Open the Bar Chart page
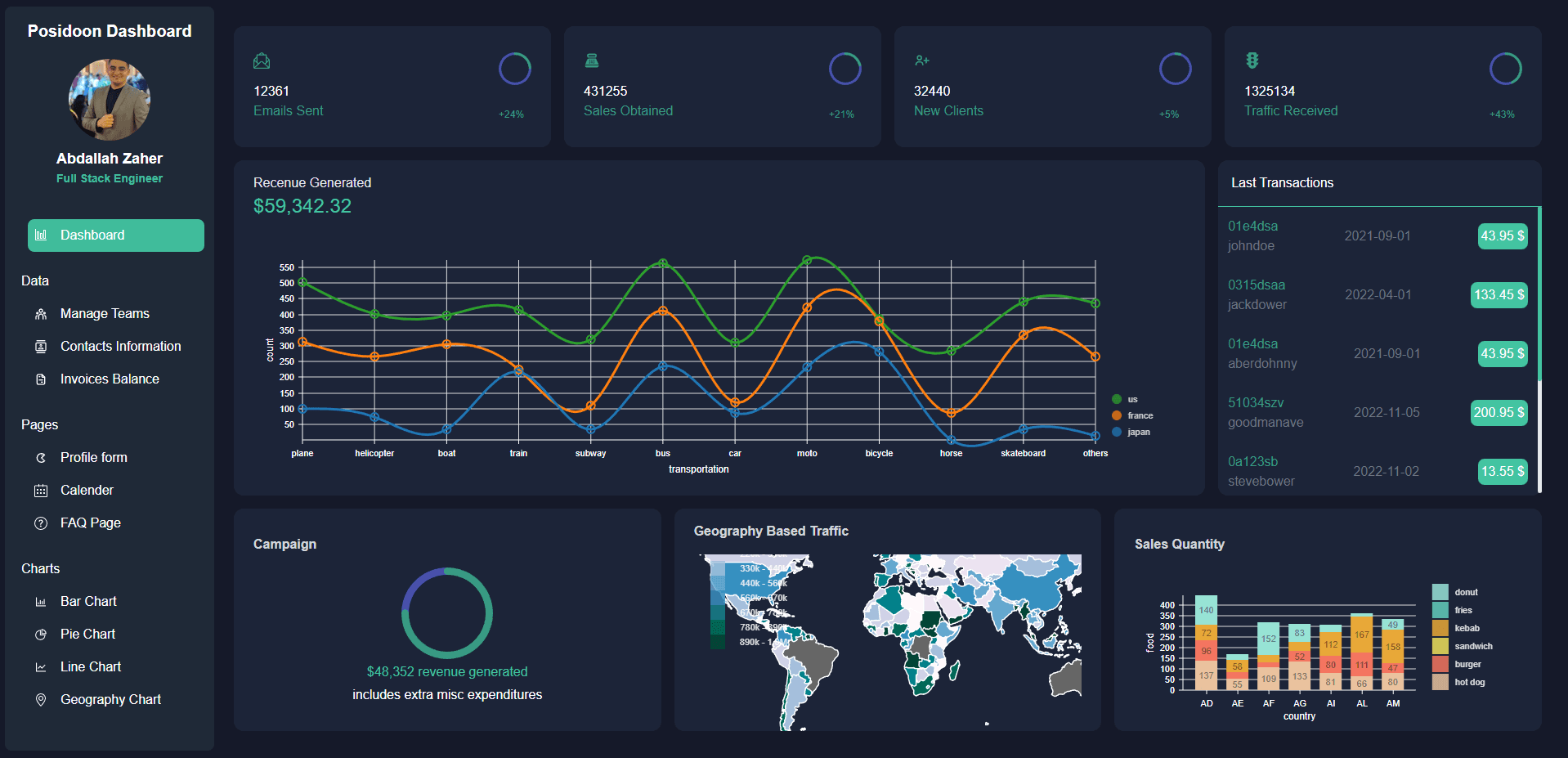 click(88, 602)
